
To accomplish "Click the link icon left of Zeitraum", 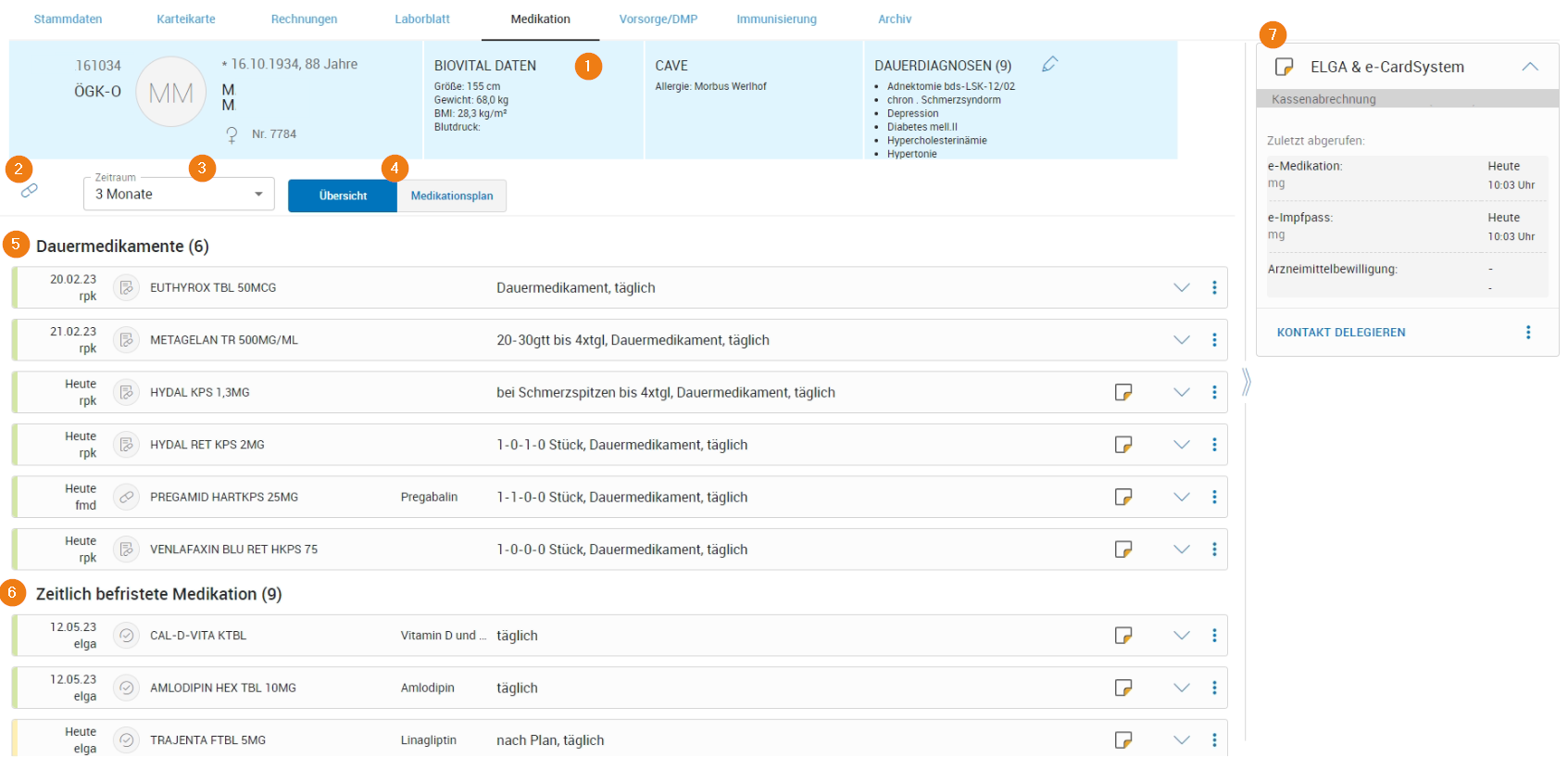I will point(30,190).
